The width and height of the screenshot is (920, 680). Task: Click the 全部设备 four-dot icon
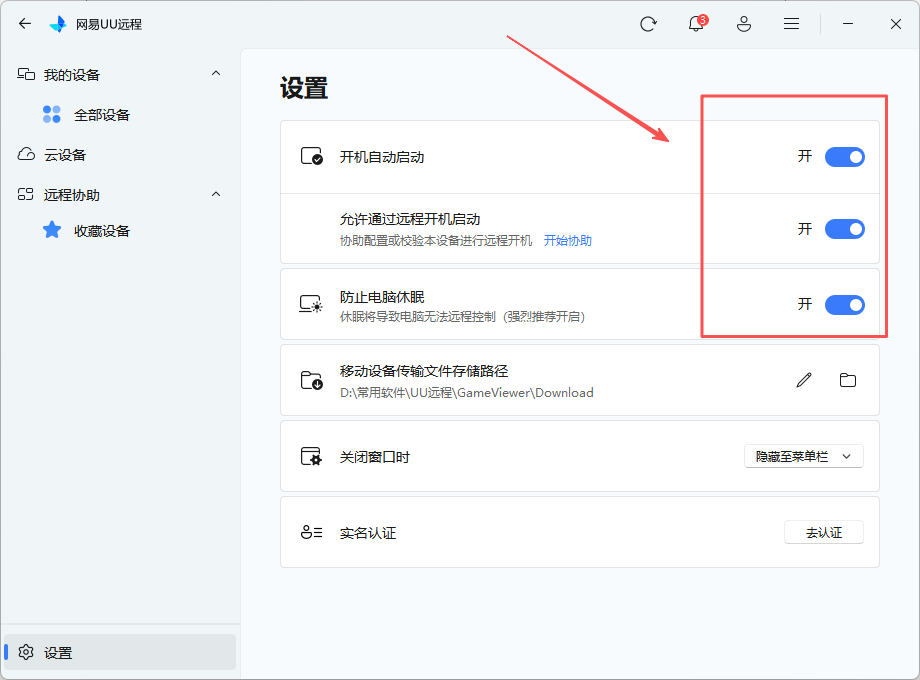(x=52, y=114)
